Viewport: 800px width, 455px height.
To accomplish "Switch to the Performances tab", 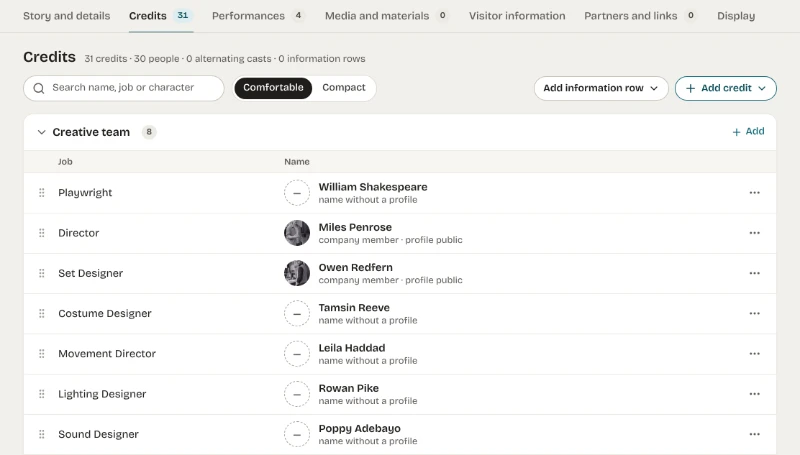I will pyautogui.click(x=258, y=16).
